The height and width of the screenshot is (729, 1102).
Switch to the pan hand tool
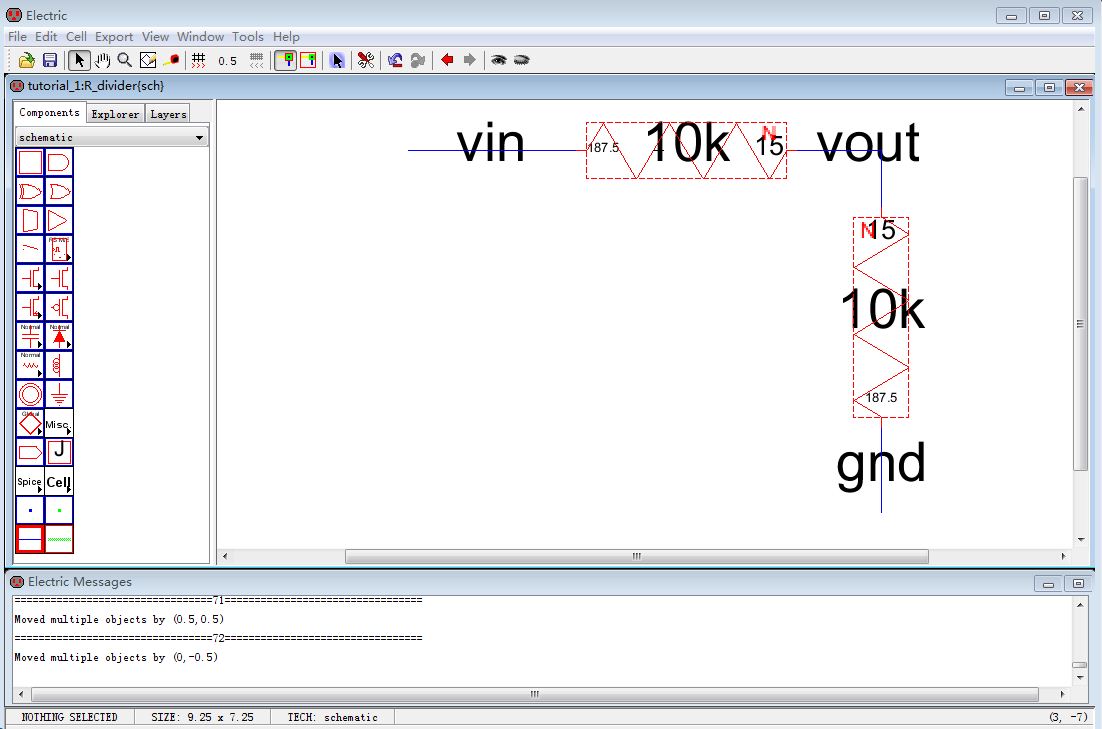pos(103,60)
